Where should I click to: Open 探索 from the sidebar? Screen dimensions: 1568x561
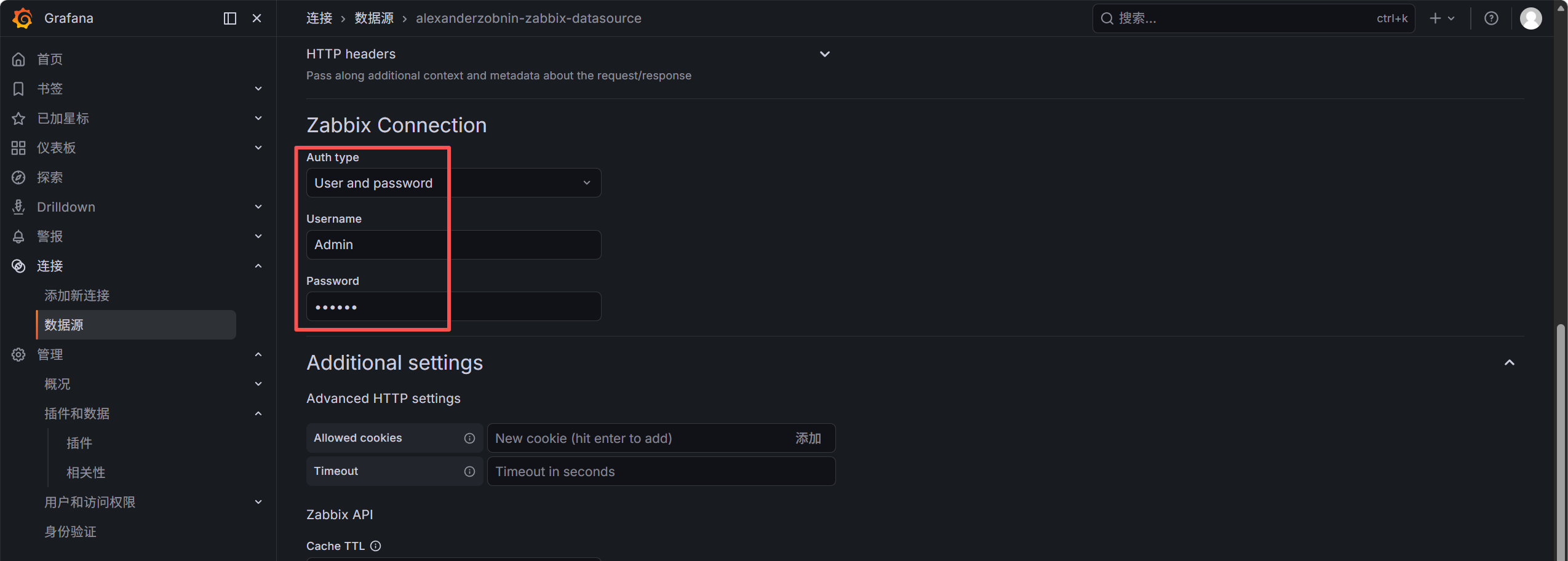pos(50,177)
